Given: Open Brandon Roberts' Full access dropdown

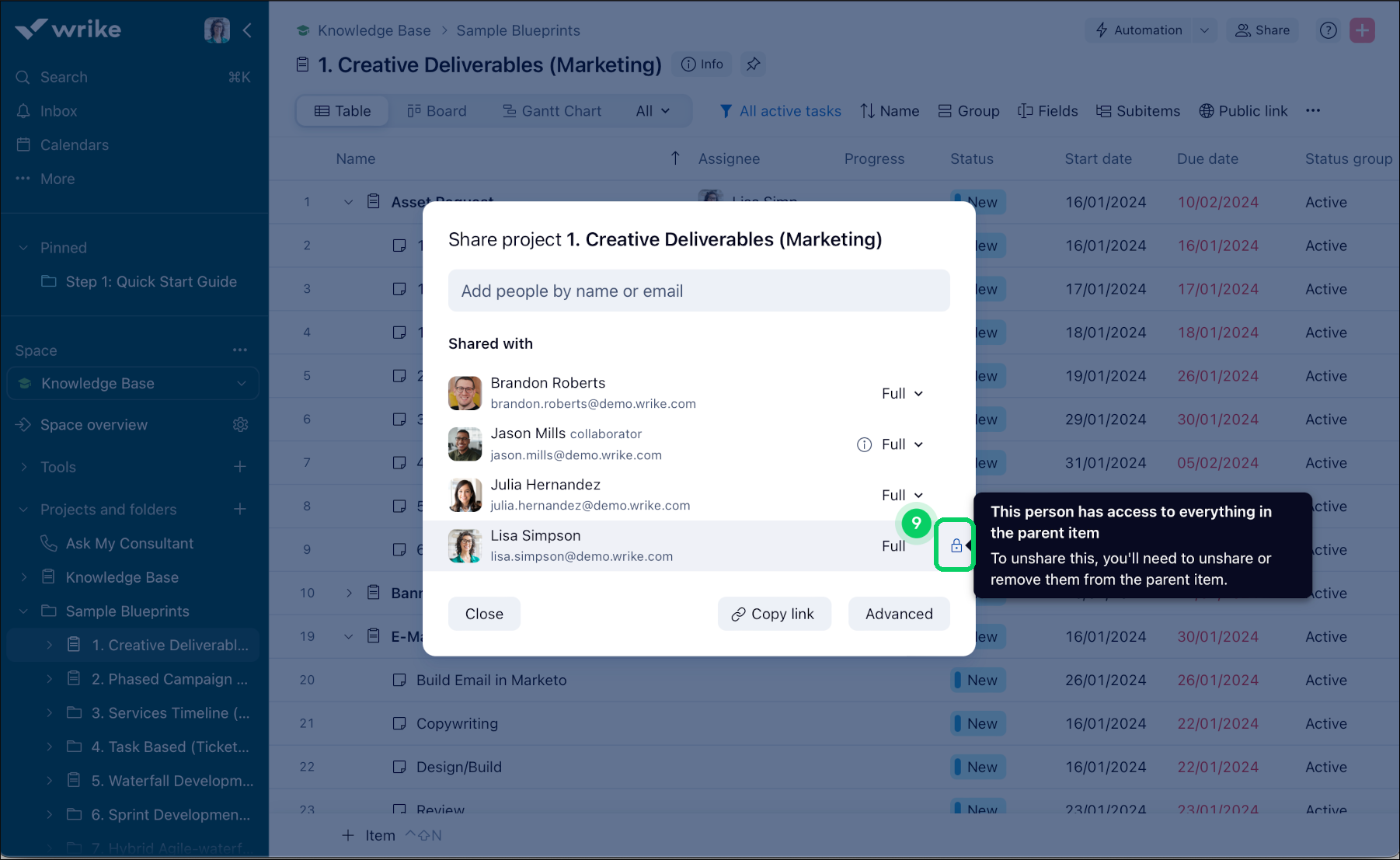Looking at the screenshot, I should 902,394.
